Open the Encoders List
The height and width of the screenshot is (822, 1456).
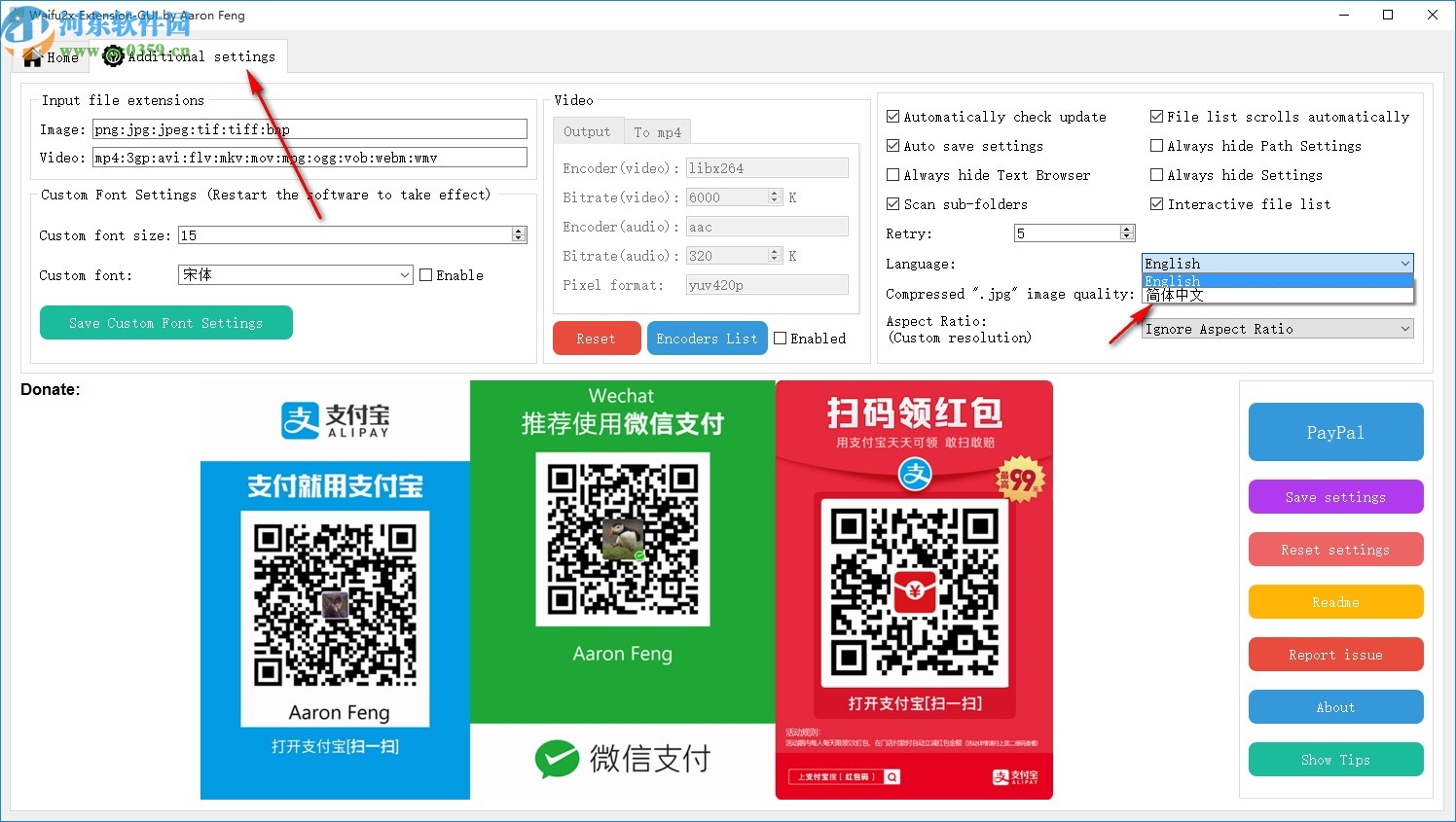point(707,338)
